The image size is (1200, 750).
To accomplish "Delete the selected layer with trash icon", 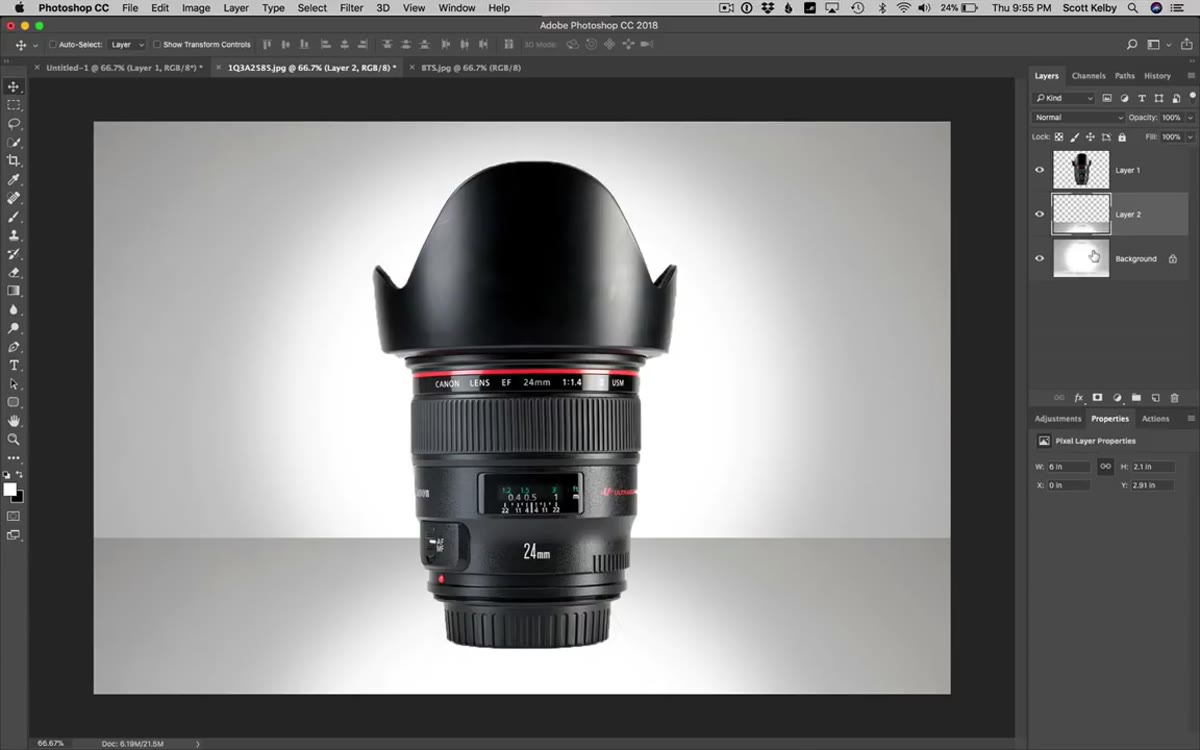I will click(x=1175, y=398).
